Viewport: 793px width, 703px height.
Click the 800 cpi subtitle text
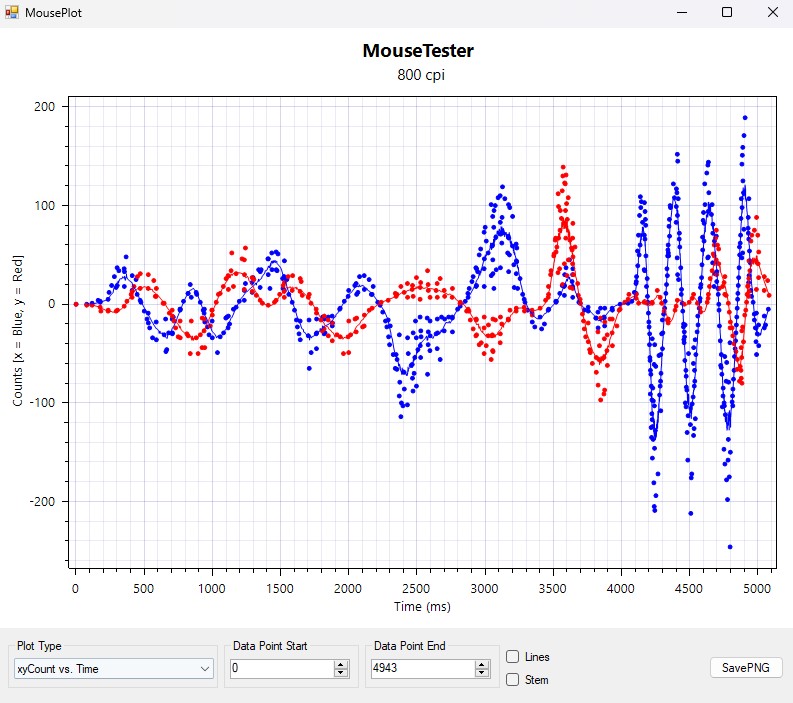[417, 74]
